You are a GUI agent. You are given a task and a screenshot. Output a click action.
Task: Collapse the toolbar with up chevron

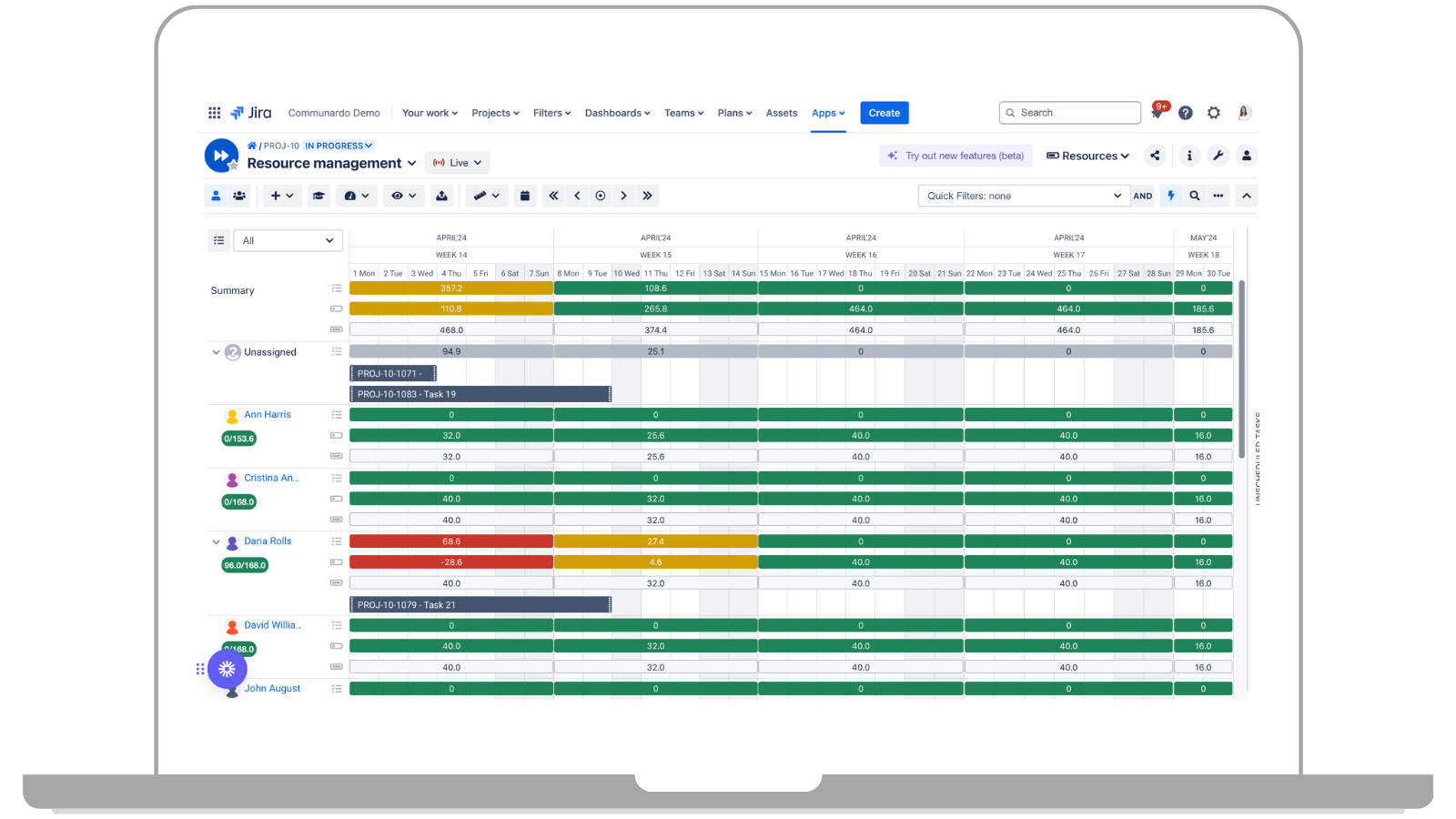click(x=1247, y=196)
